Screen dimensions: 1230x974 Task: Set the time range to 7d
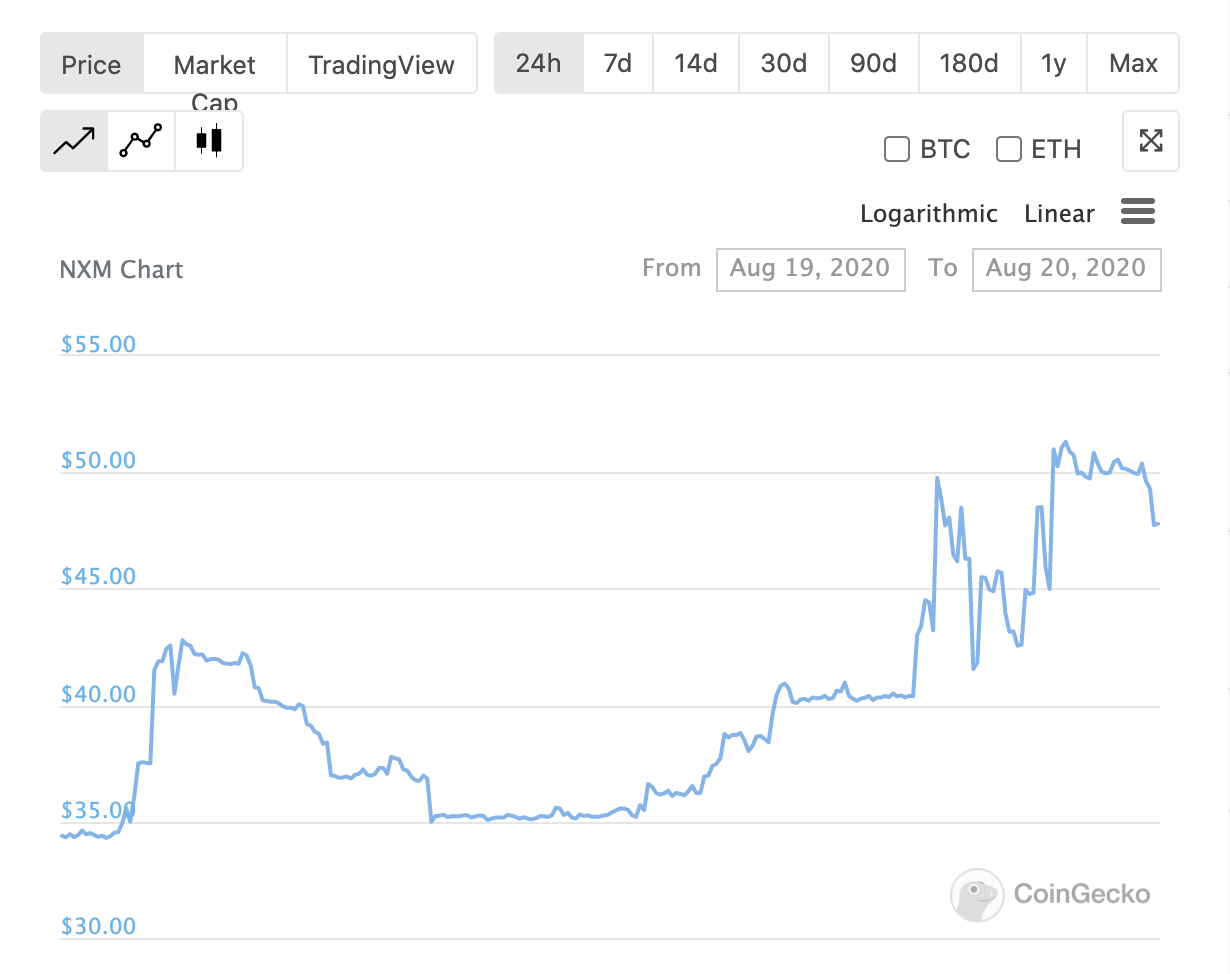tap(618, 64)
